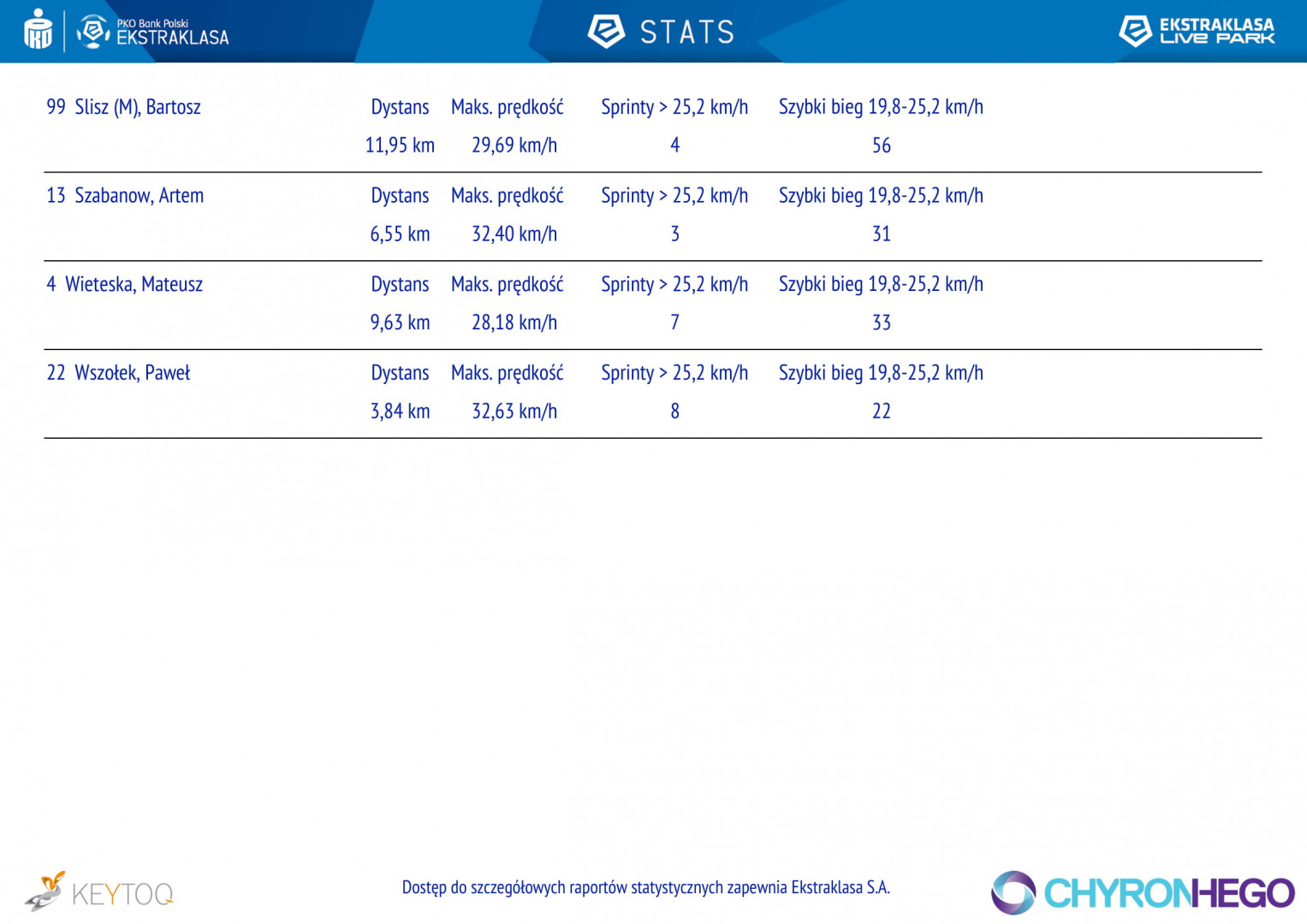Click the PKO bank logo icon
The height and width of the screenshot is (924, 1307).
pos(38,30)
